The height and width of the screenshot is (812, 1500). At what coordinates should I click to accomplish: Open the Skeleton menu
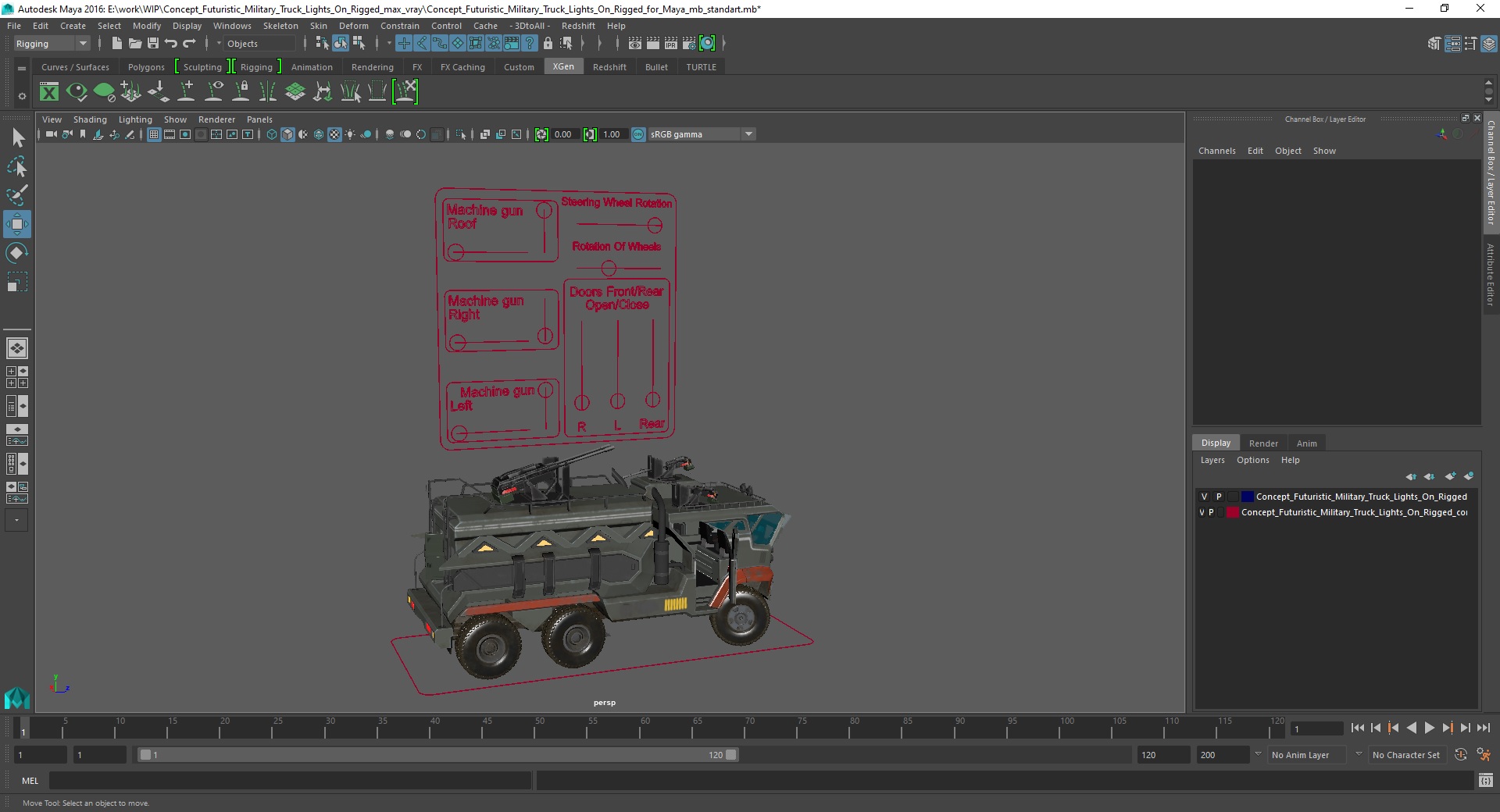pos(280,26)
